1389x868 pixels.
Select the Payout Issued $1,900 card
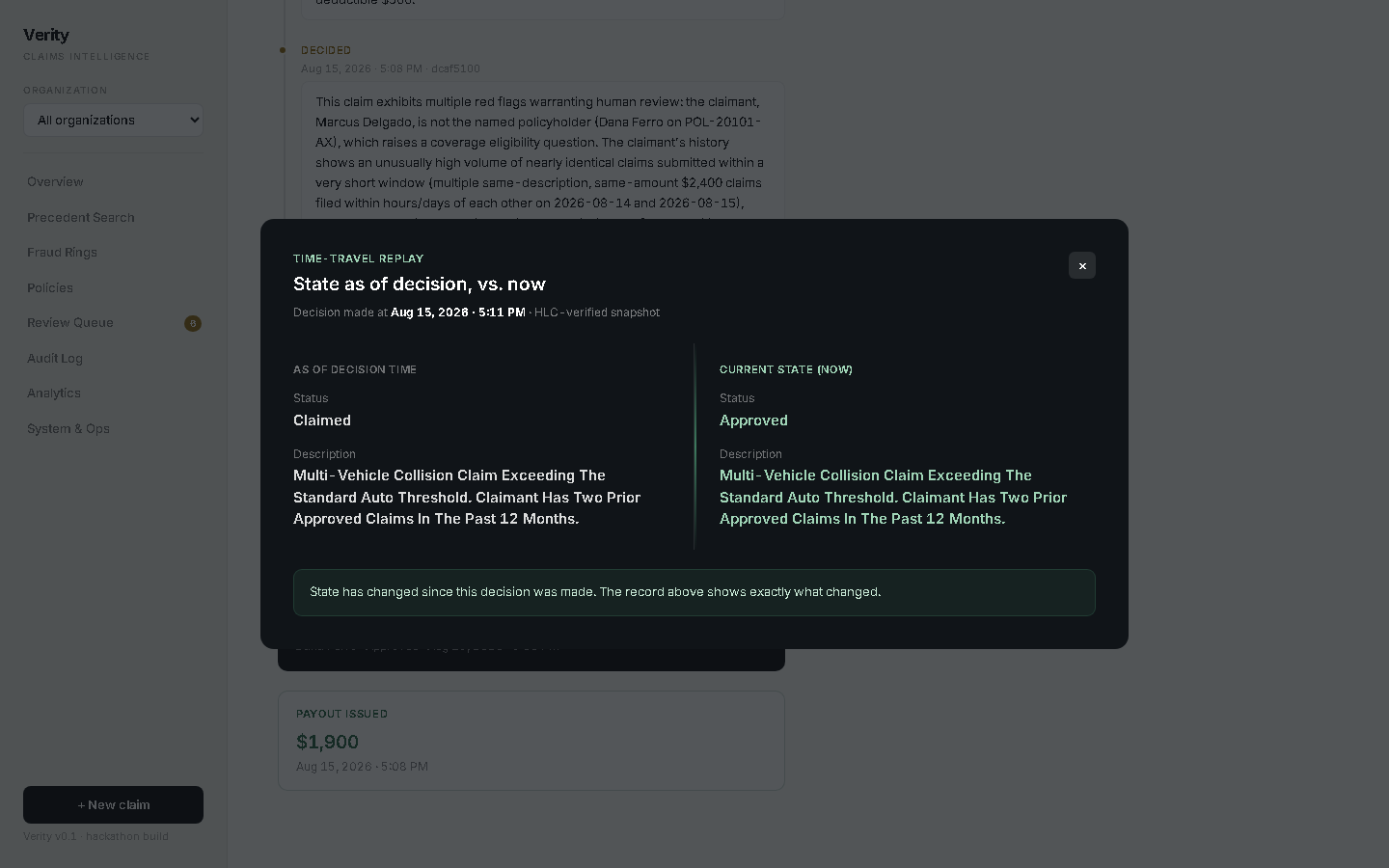click(531, 741)
